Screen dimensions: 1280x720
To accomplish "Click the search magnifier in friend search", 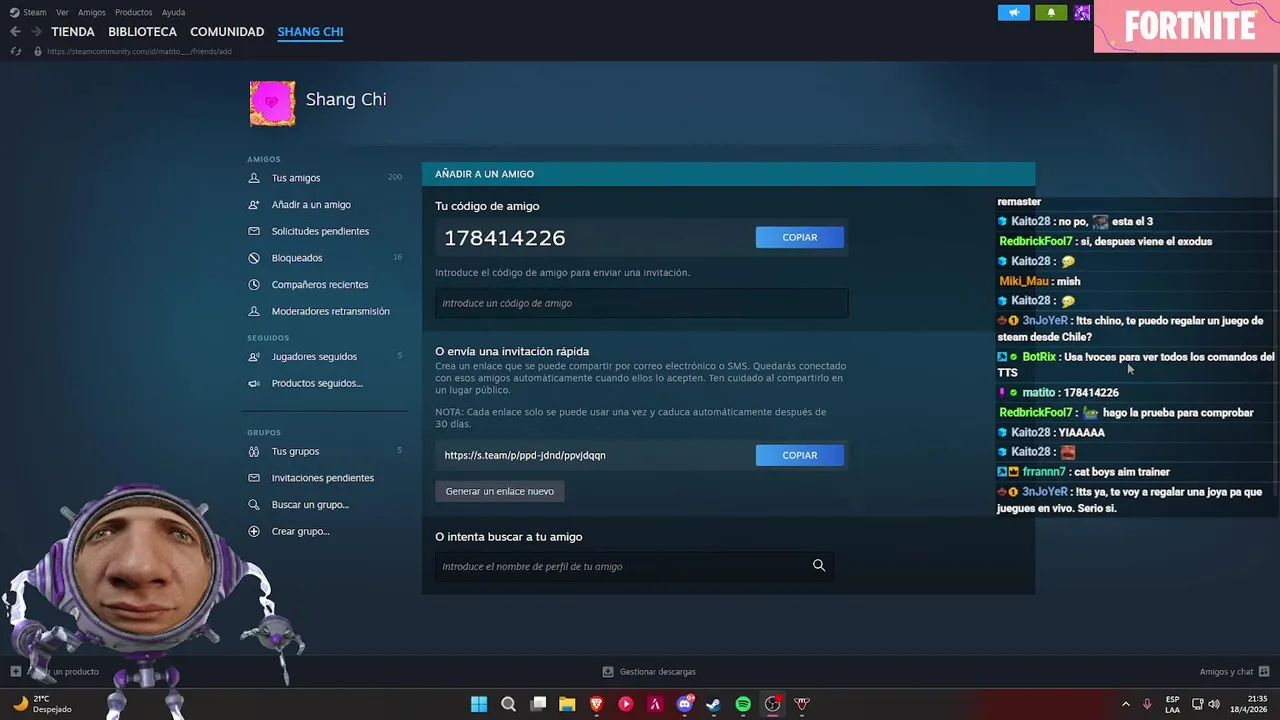I will click(x=819, y=566).
